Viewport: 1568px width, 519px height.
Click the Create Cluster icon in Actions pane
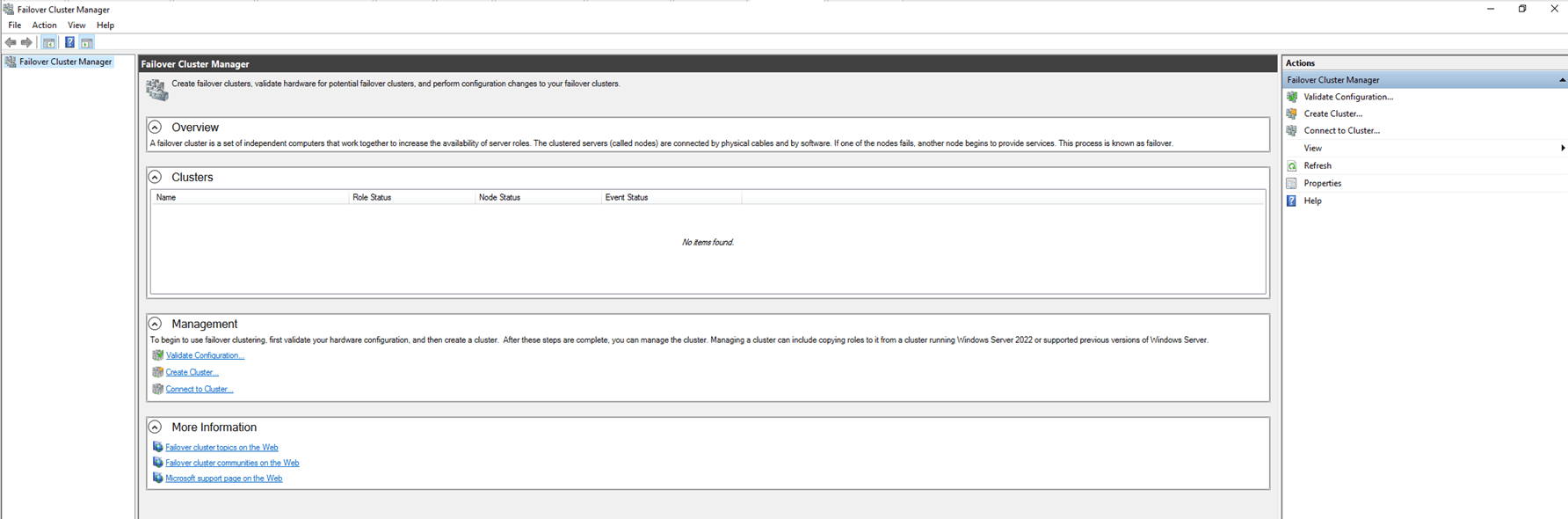(x=1292, y=113)
